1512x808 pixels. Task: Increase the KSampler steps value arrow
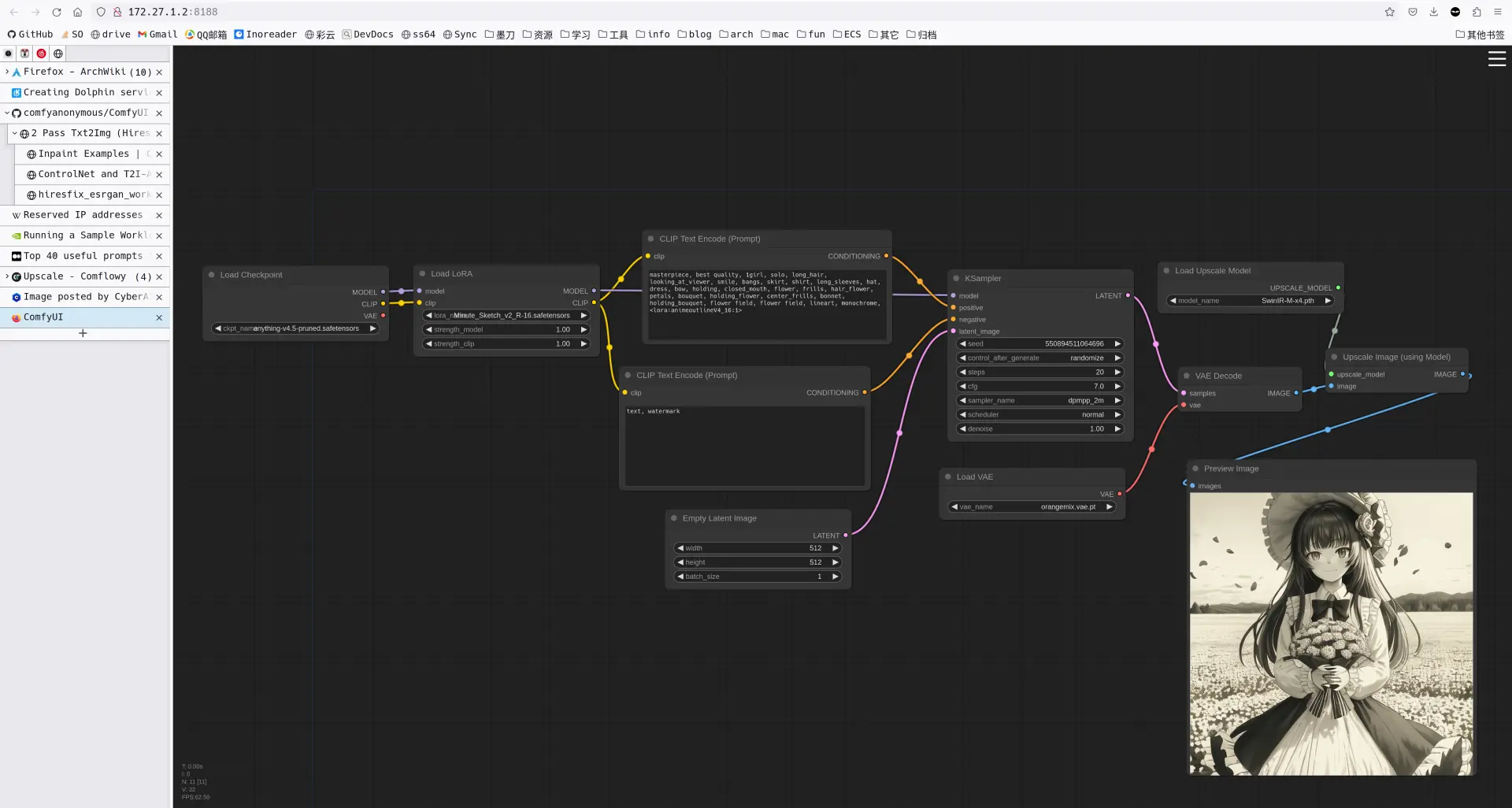point(1117,372)
